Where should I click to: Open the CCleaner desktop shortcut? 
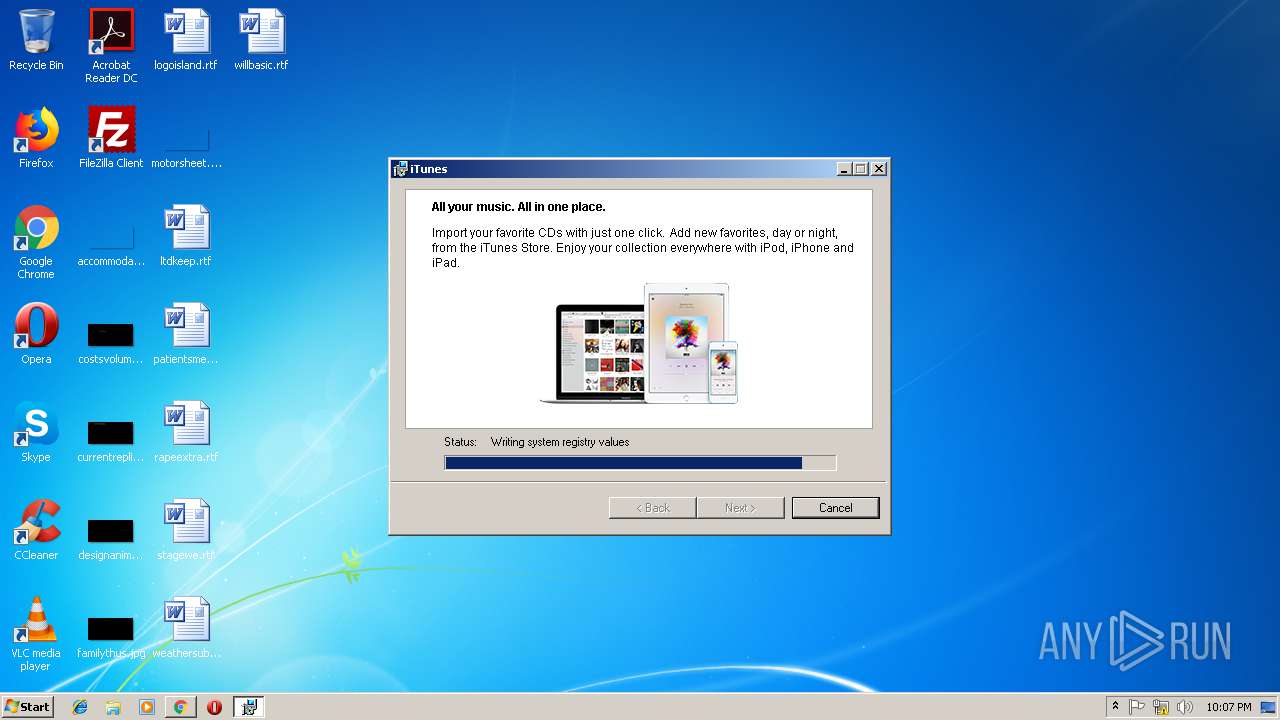(36, 530)
